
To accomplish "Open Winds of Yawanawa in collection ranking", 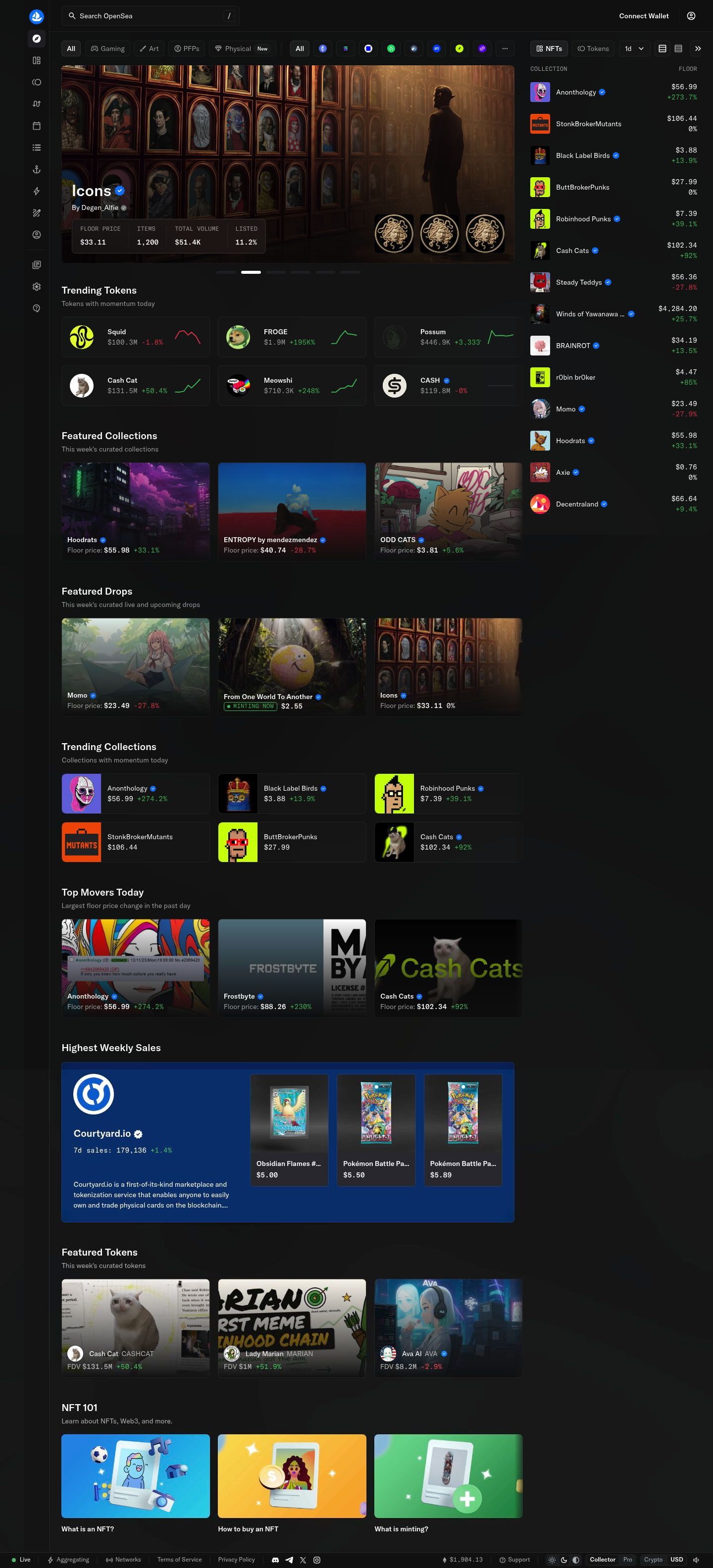I will 614,314.
